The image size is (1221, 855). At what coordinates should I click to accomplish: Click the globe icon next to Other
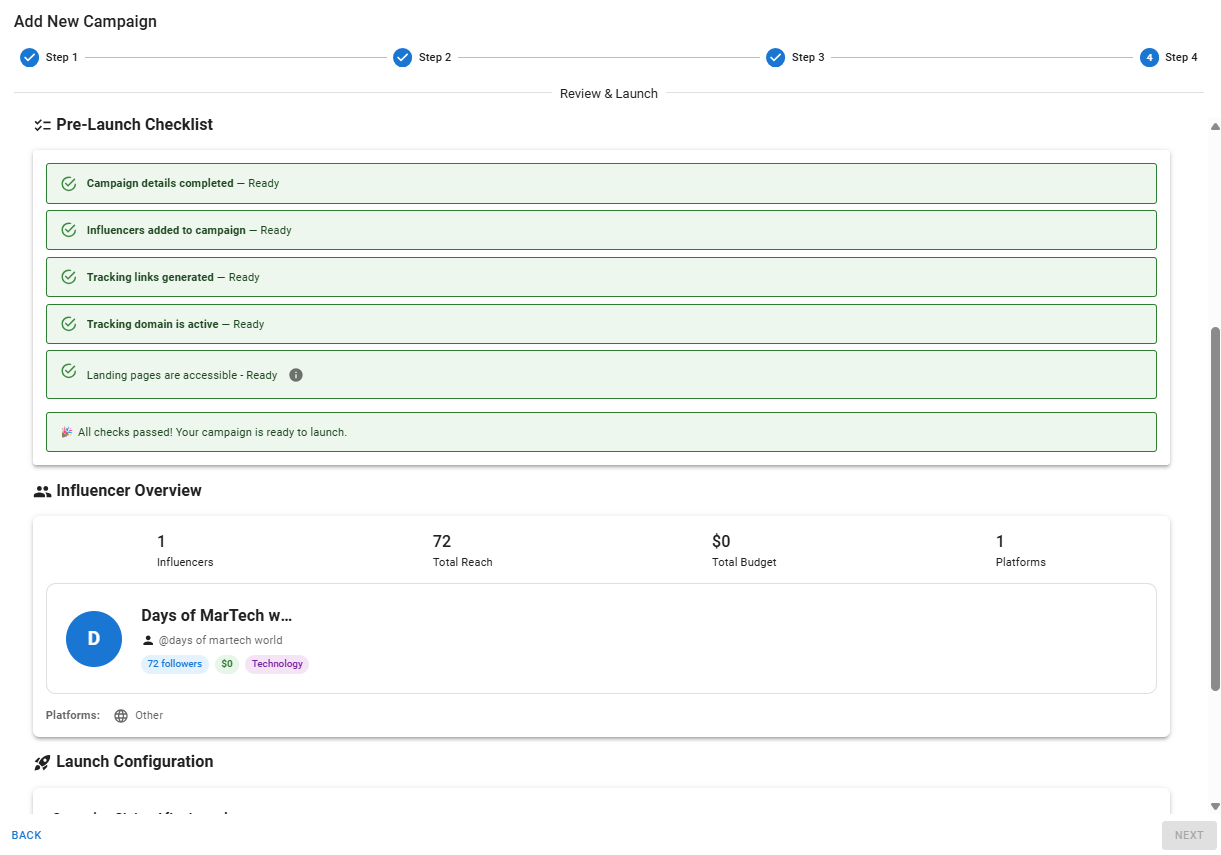click(x=121, y=716)
